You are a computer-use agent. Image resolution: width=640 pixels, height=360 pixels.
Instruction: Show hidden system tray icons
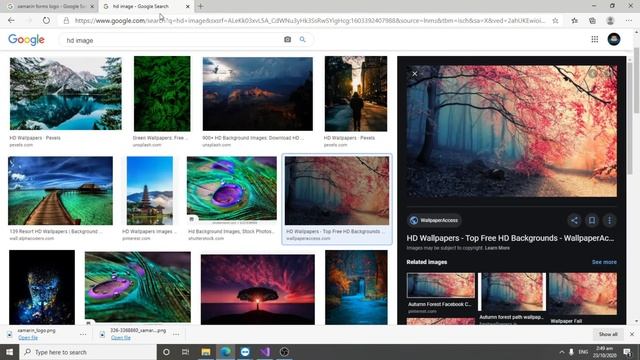coord(562,352)
